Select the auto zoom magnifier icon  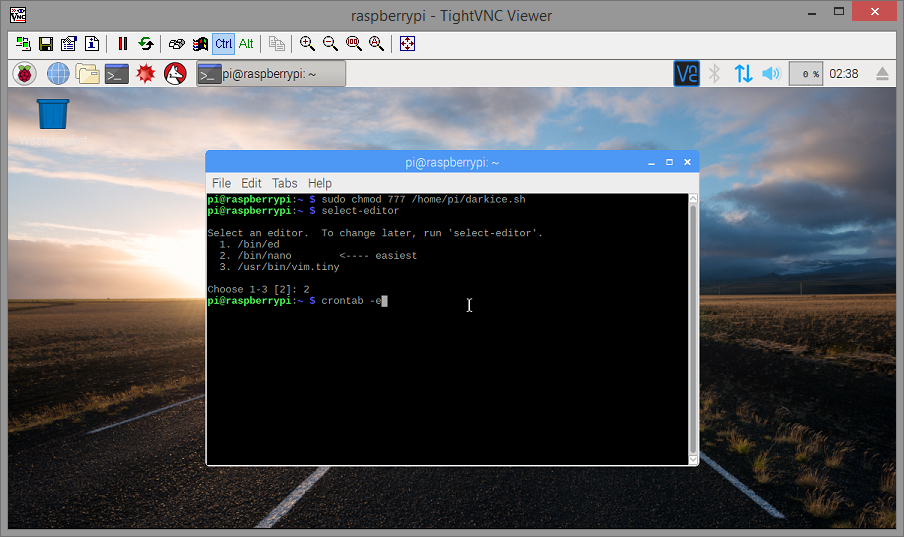coord(376,44)
